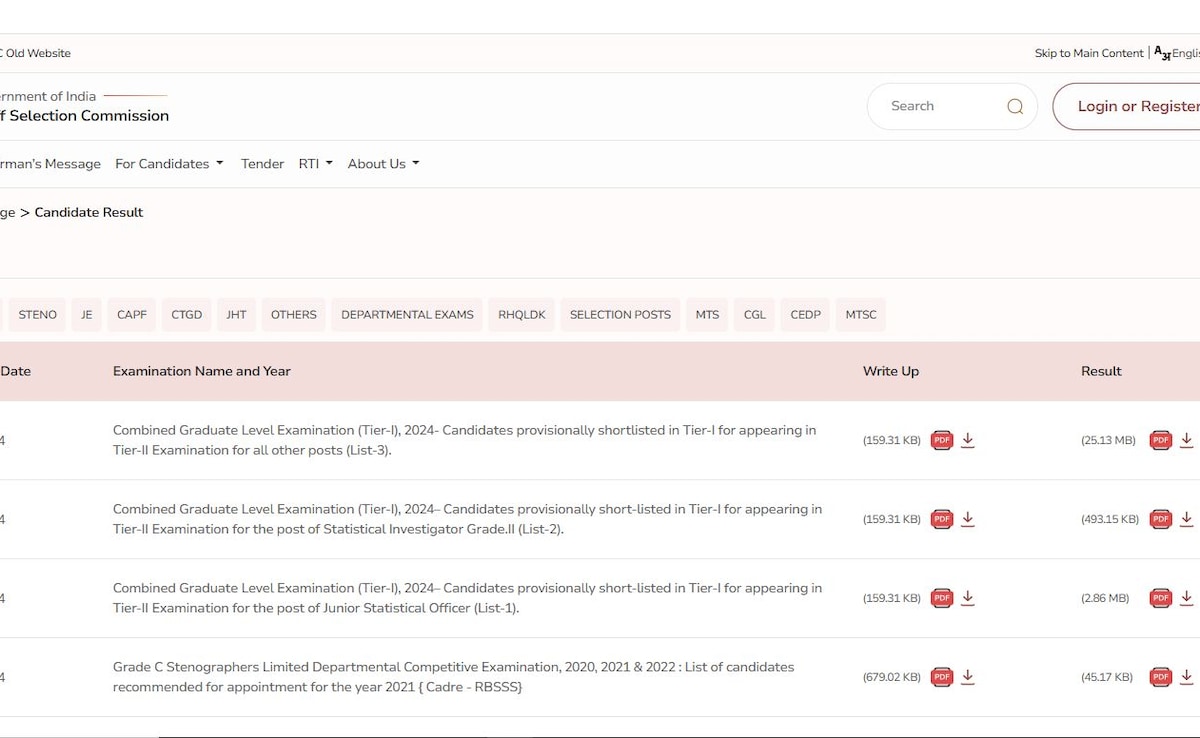Download Write Up for Junior Statistical Officer List-1
This screenshot has width=1200, height=738.
coord(968,598)
